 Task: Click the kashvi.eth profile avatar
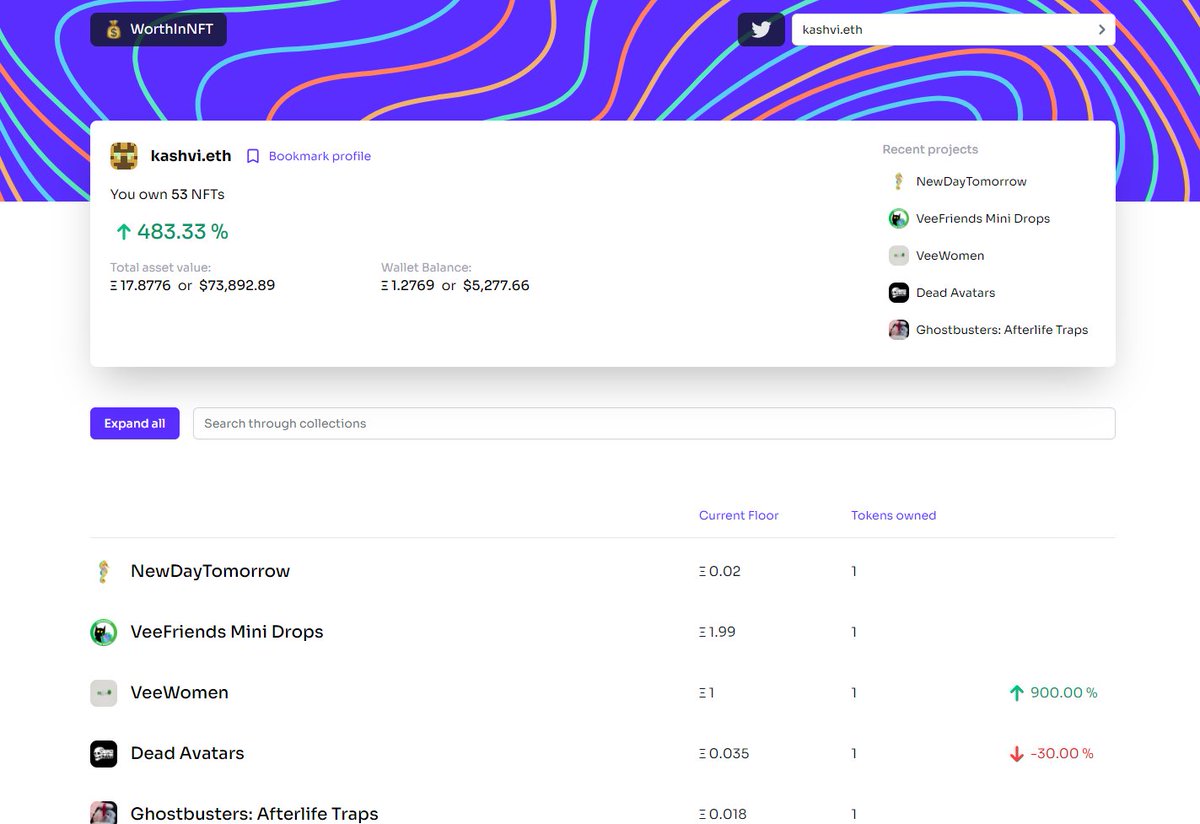pyautogui.click(x=124, y=156)
